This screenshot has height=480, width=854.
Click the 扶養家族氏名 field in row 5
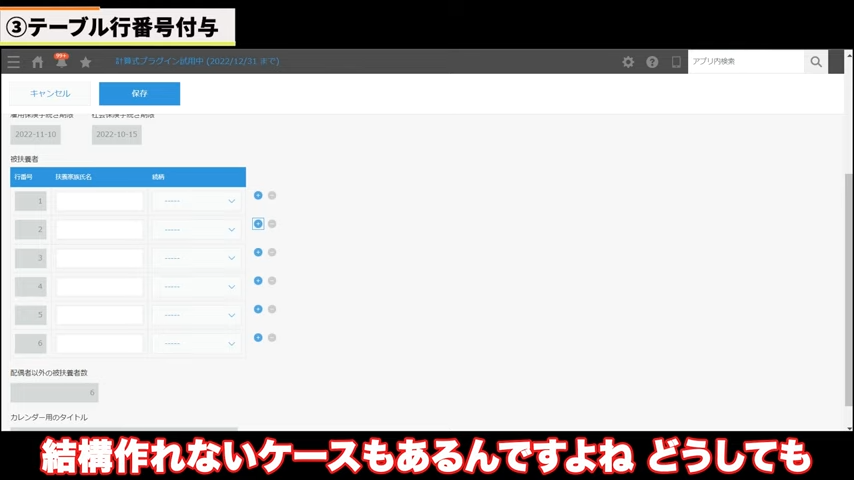point(100,315)
